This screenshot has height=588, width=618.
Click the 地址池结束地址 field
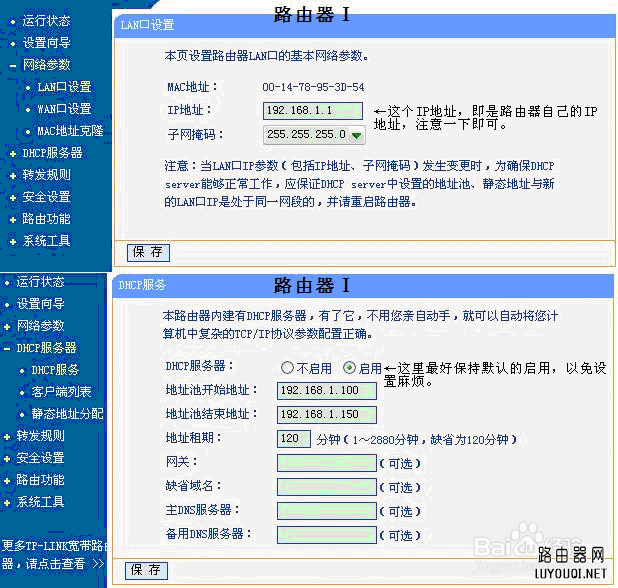[x=326, y=414]
